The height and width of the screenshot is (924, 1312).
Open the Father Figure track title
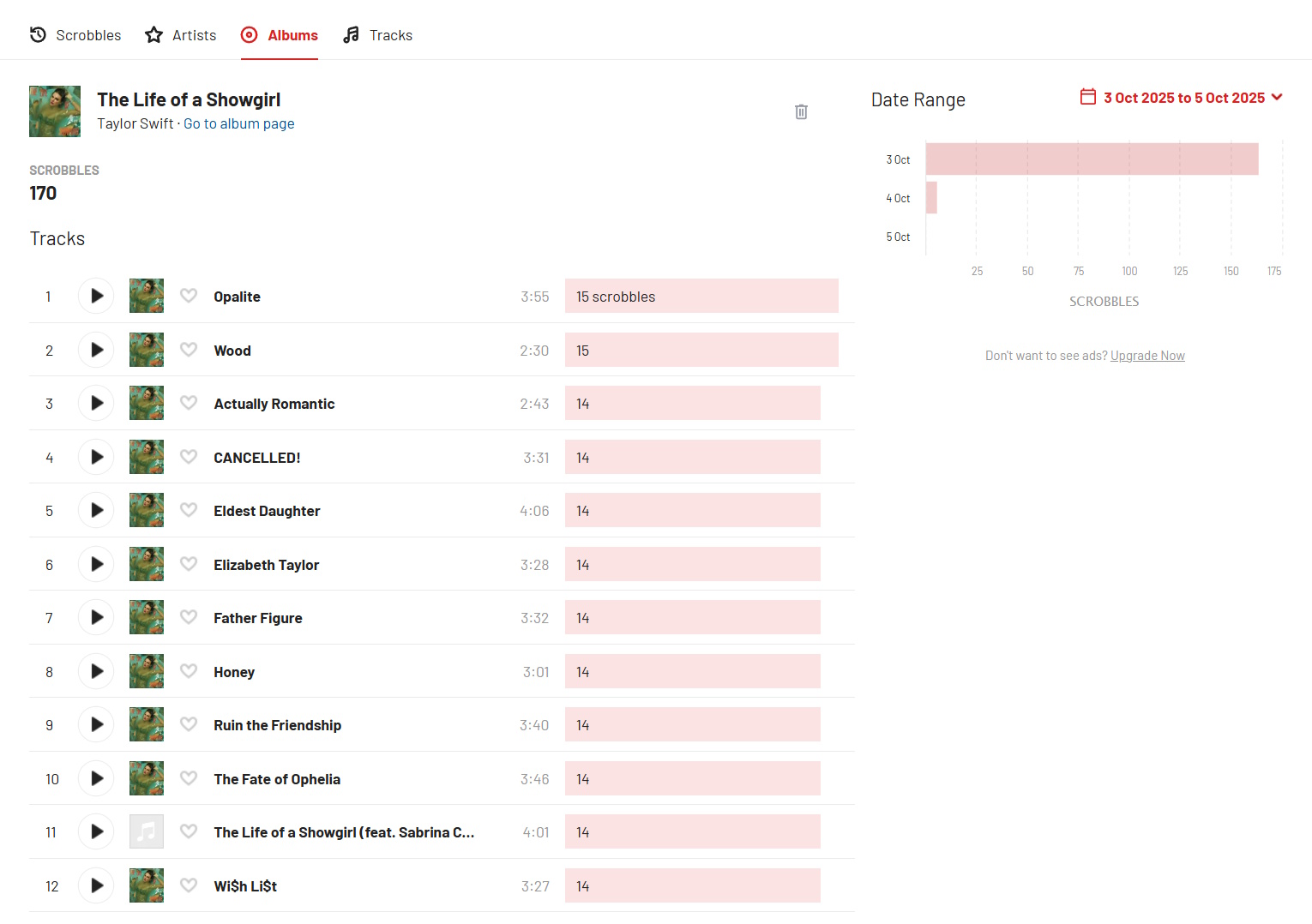(258, 618)
